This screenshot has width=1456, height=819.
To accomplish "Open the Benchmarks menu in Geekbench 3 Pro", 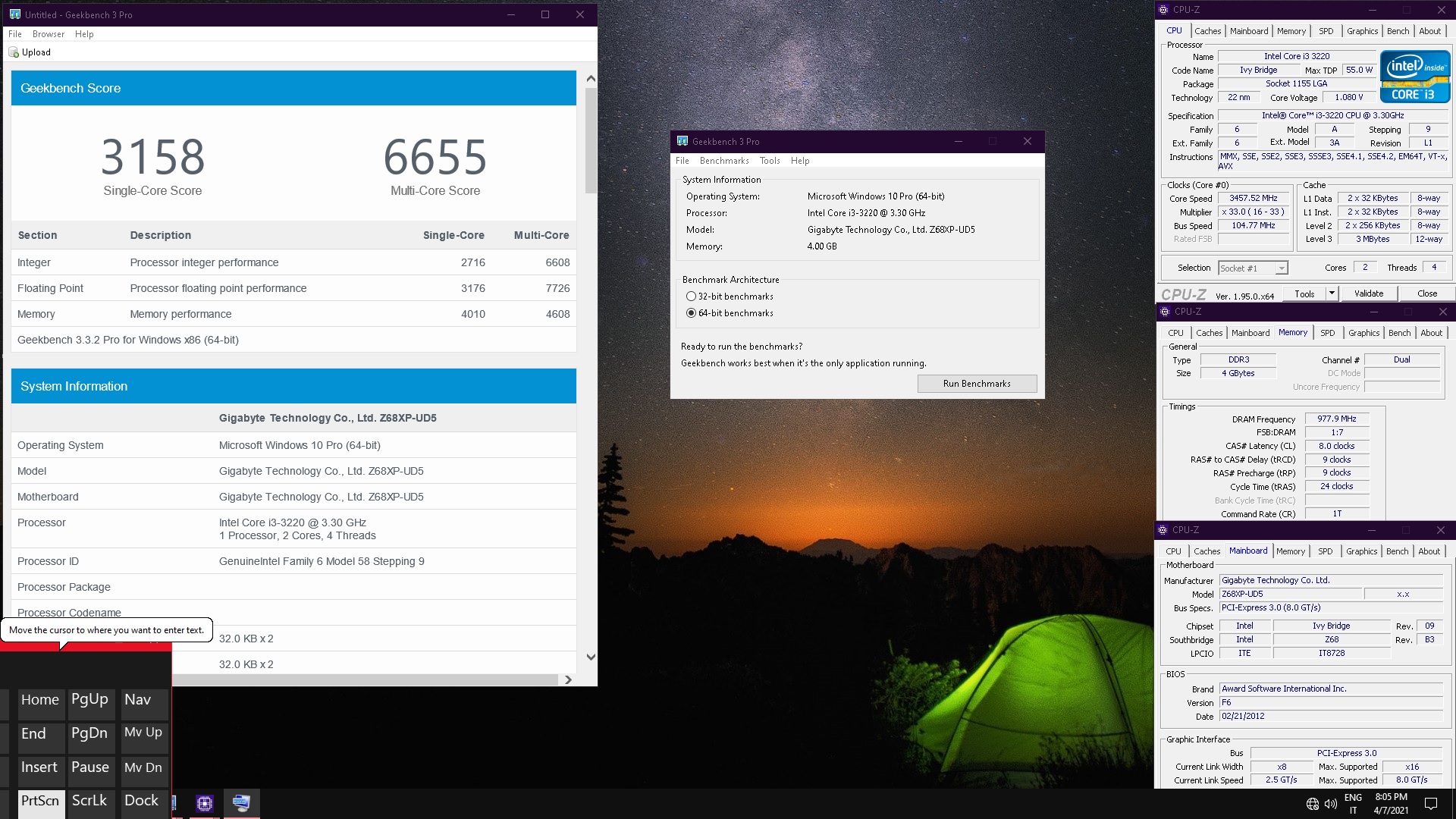I will [724, 161].
